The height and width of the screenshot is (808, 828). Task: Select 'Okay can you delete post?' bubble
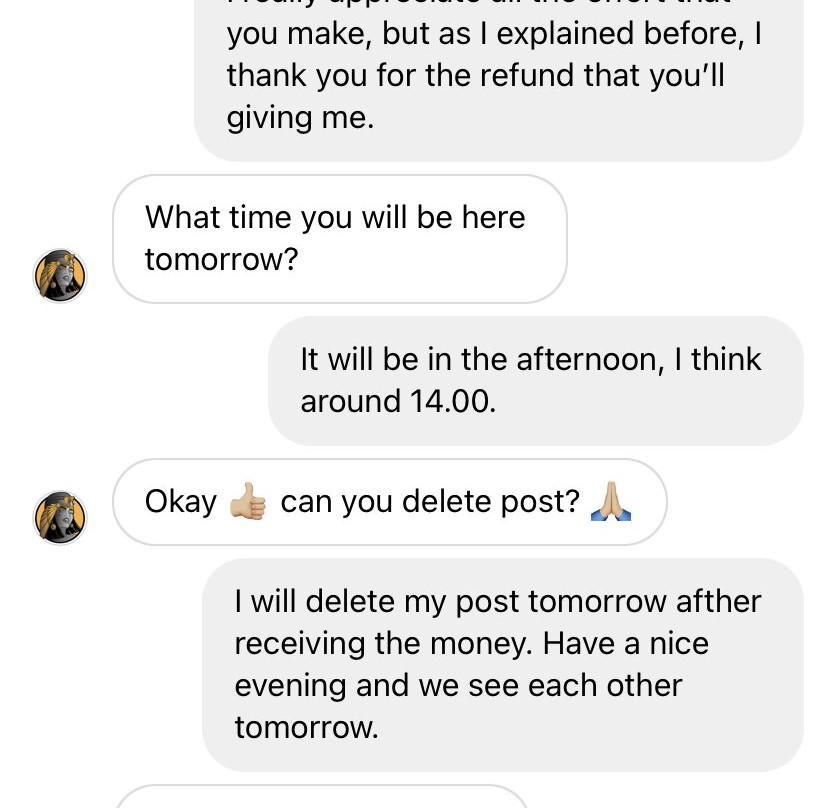[x=390, y=502]
